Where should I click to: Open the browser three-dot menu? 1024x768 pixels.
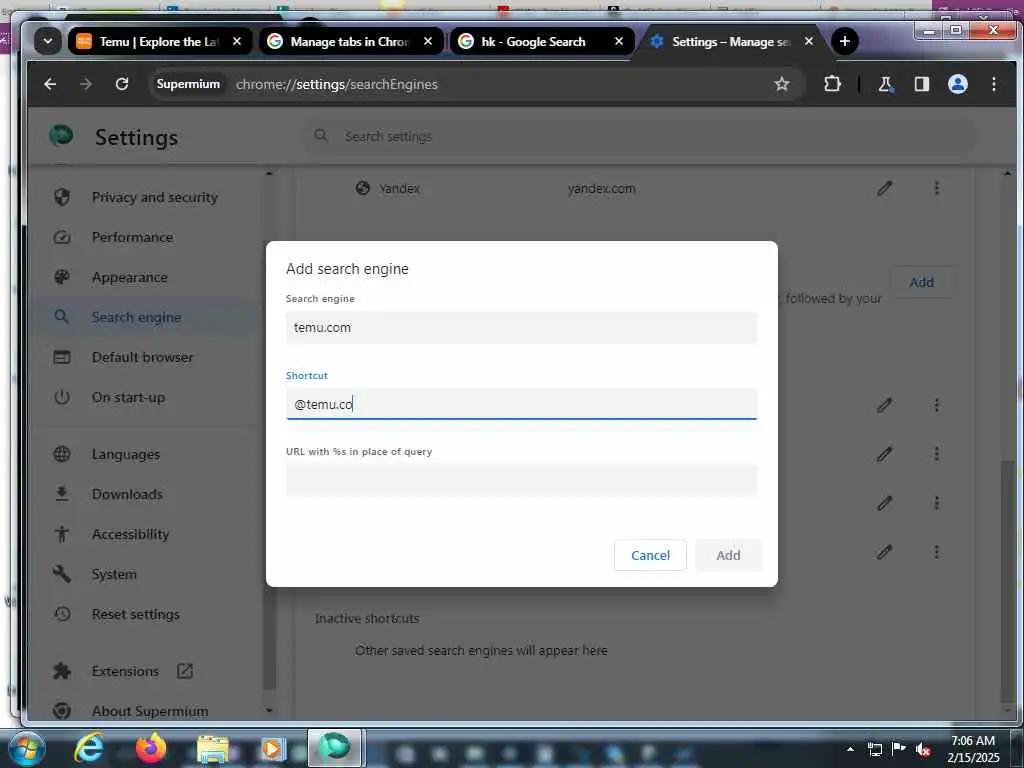(x=993, y=84)
